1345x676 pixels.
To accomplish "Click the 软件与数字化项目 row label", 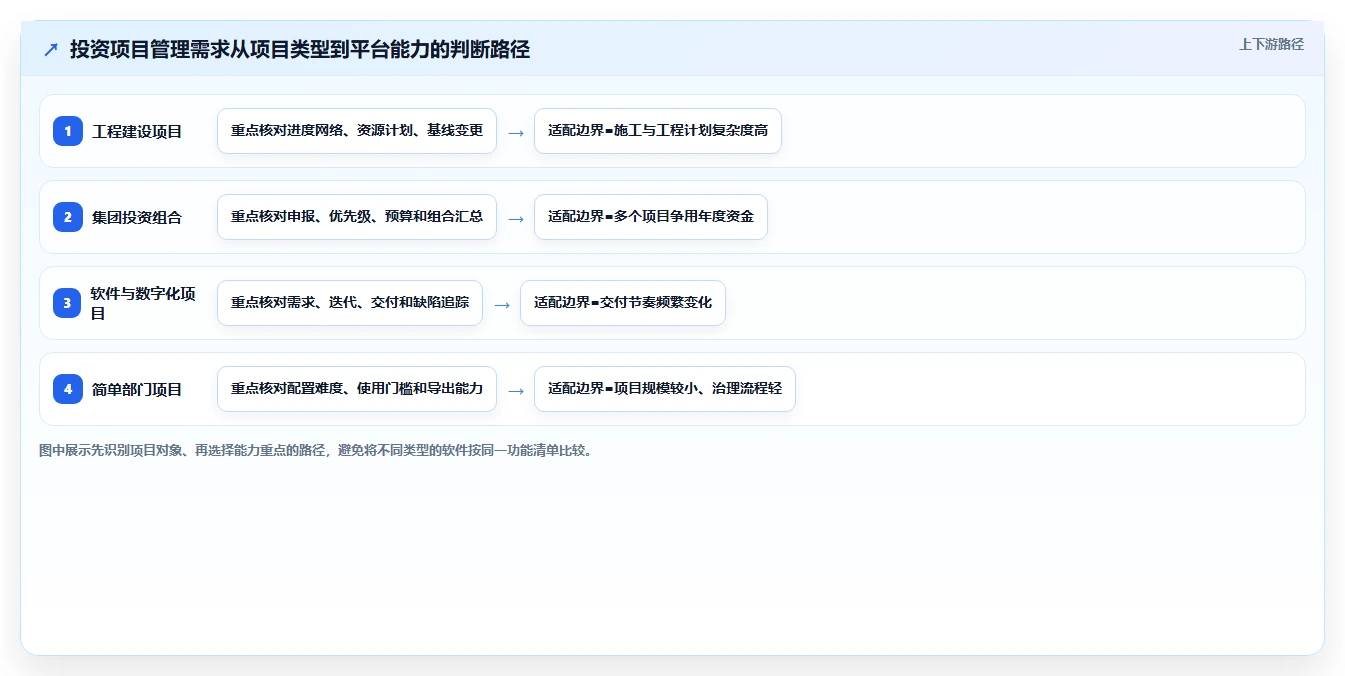I will [x=143, y=303].
